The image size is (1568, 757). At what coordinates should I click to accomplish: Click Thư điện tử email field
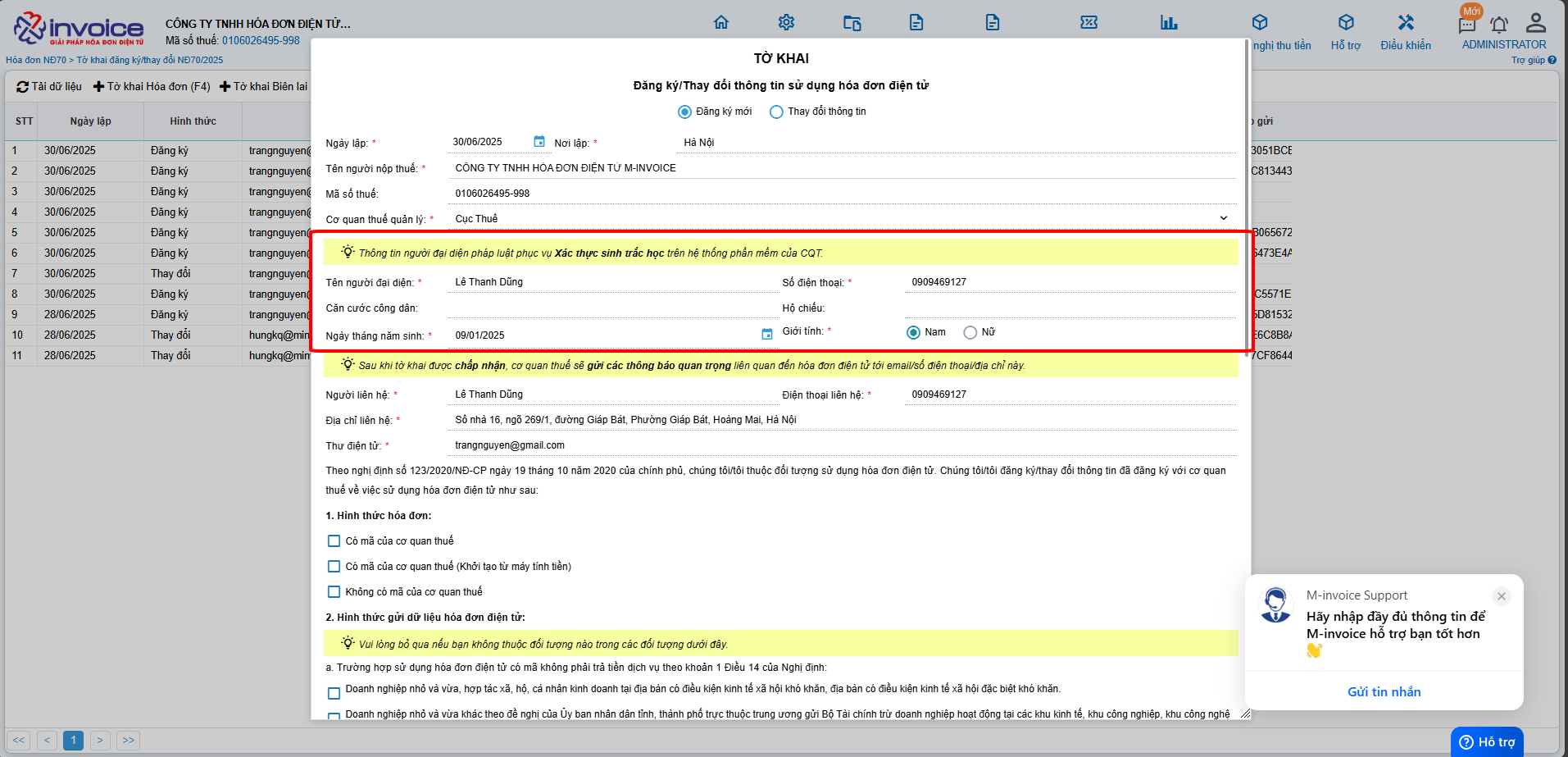(x=843, y=445)
